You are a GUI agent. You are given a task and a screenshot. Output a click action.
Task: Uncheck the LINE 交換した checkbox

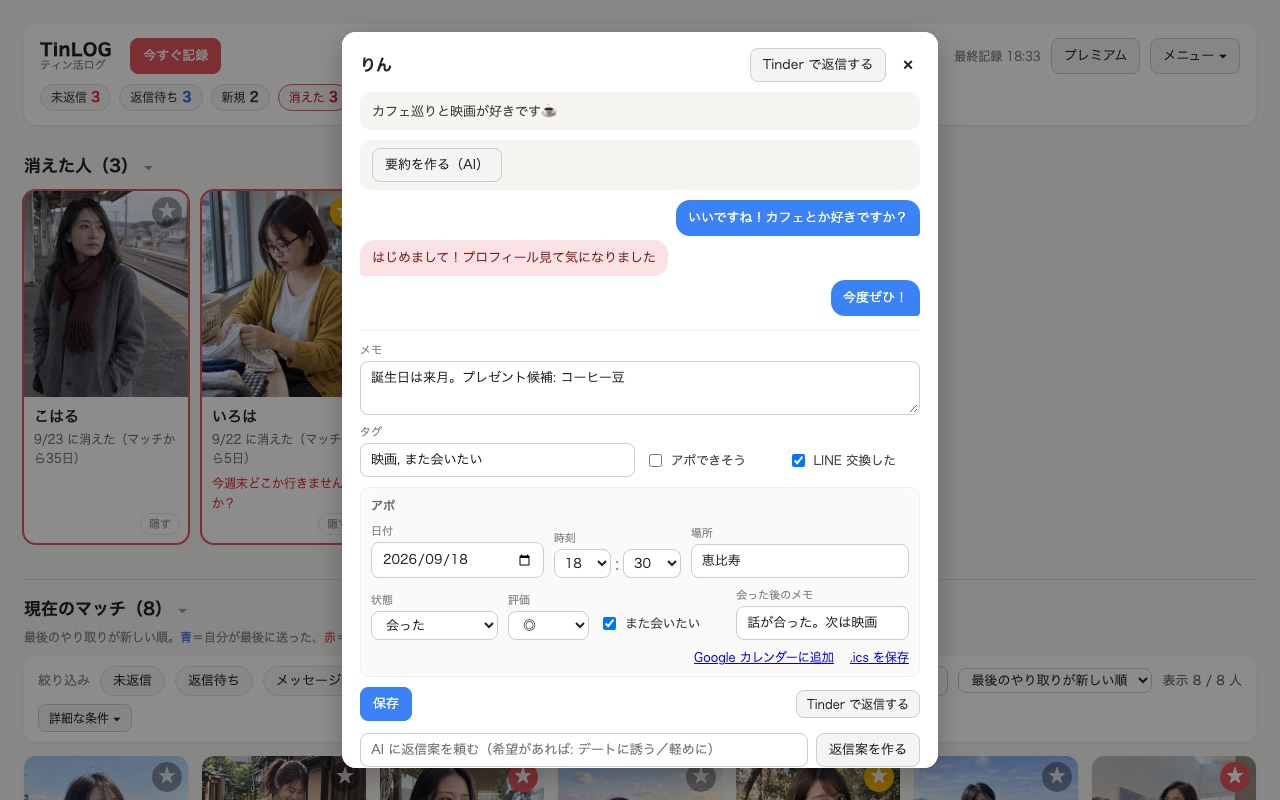point(798,461)
